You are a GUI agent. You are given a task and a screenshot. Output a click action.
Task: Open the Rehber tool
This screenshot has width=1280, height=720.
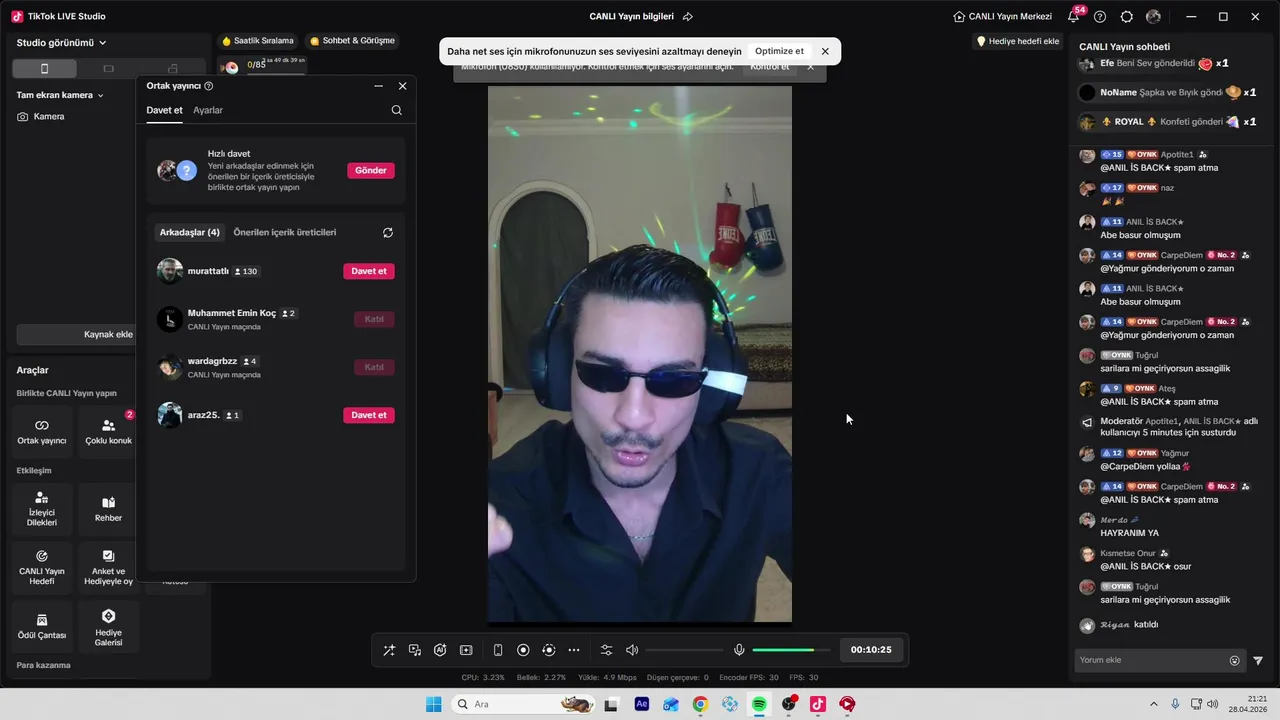[x=108, y=509]
